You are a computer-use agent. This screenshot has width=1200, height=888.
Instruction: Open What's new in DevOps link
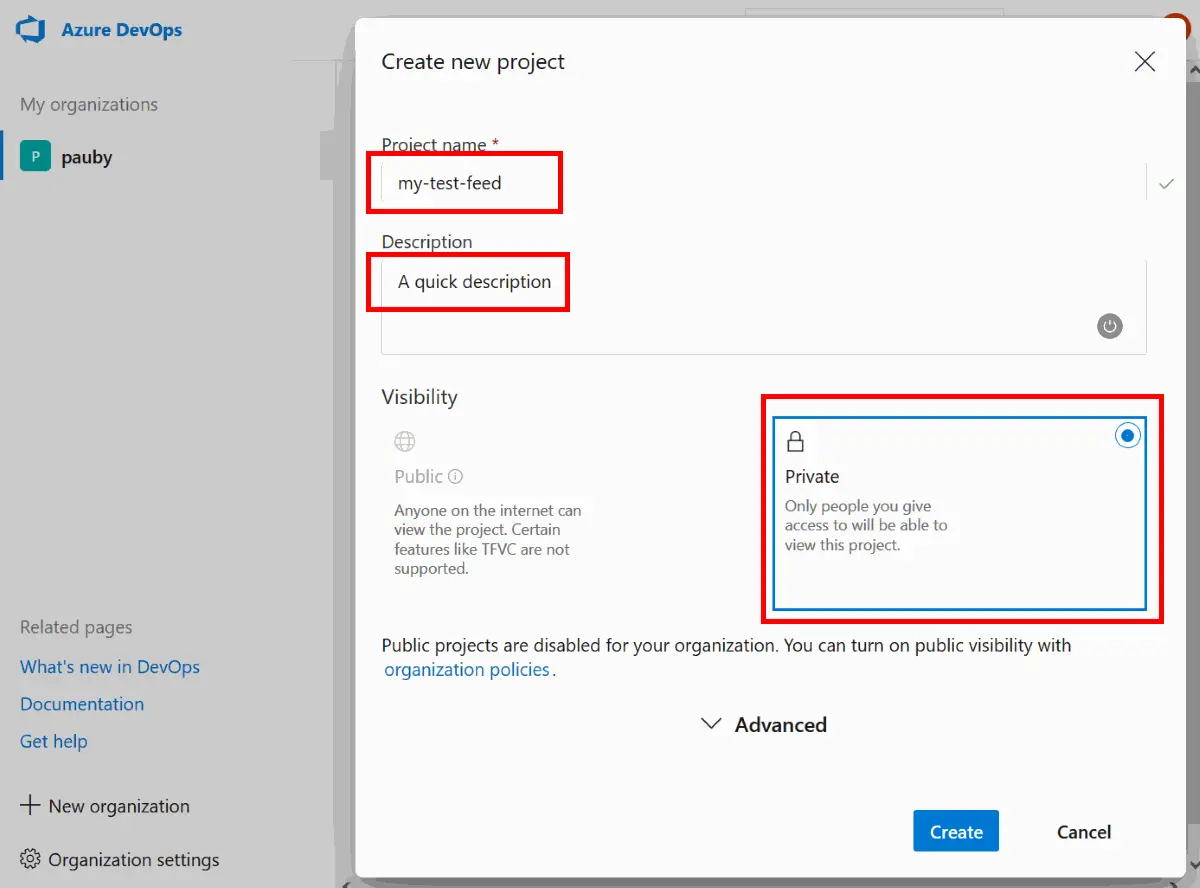[110, 667]
